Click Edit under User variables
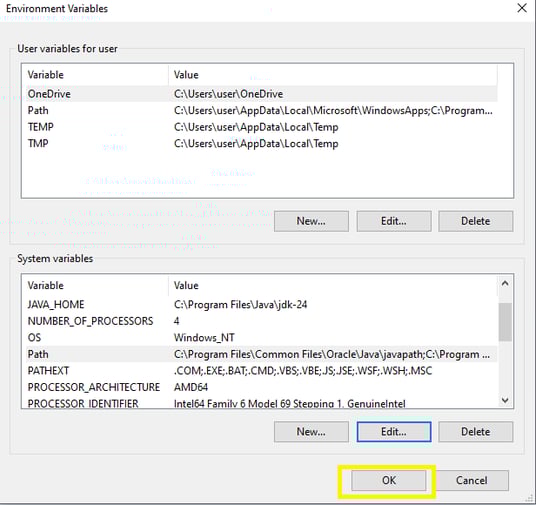Screen dimensions: 536x505 394,221
